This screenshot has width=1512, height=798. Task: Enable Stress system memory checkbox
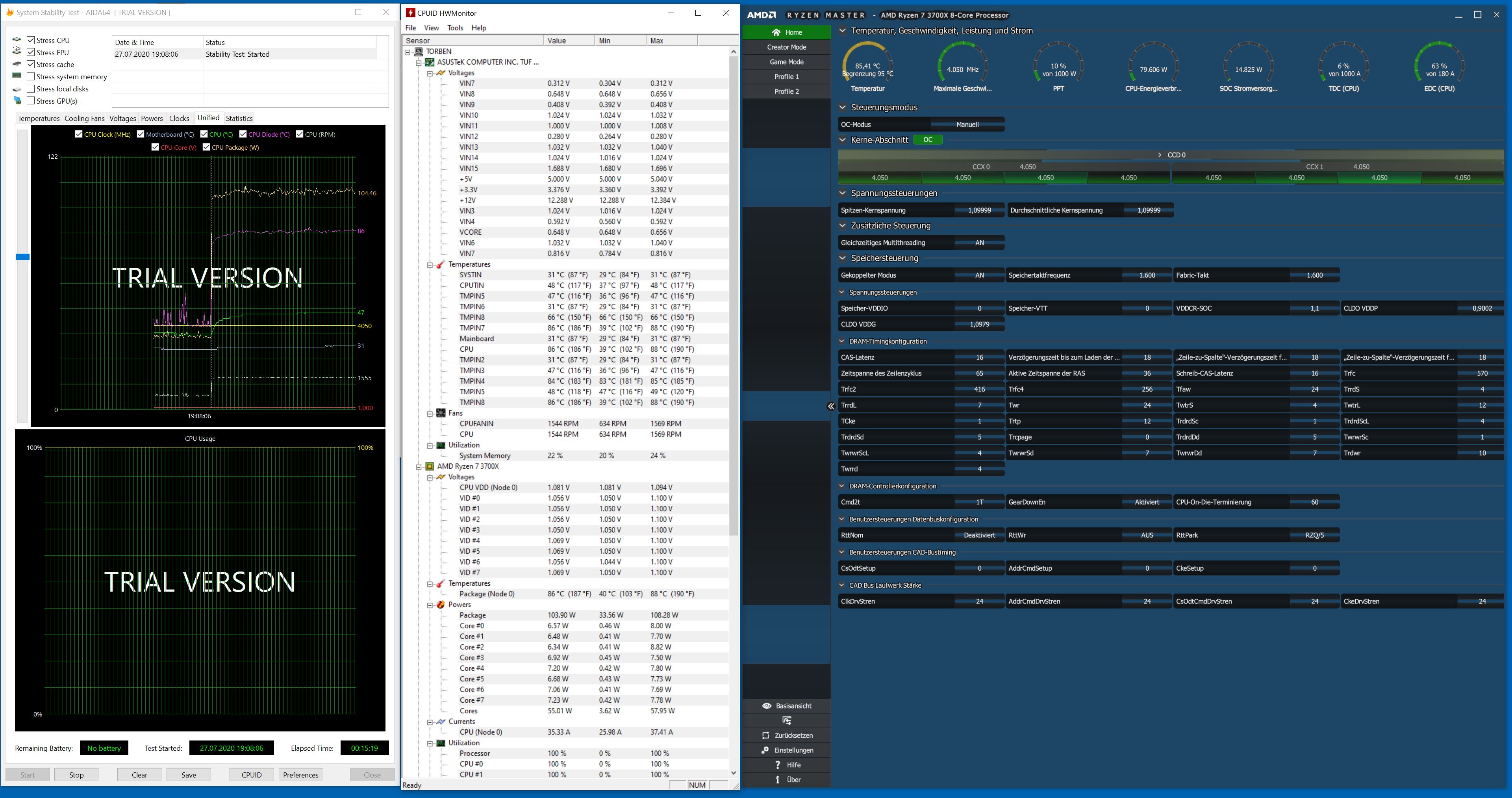coord(31,76)
